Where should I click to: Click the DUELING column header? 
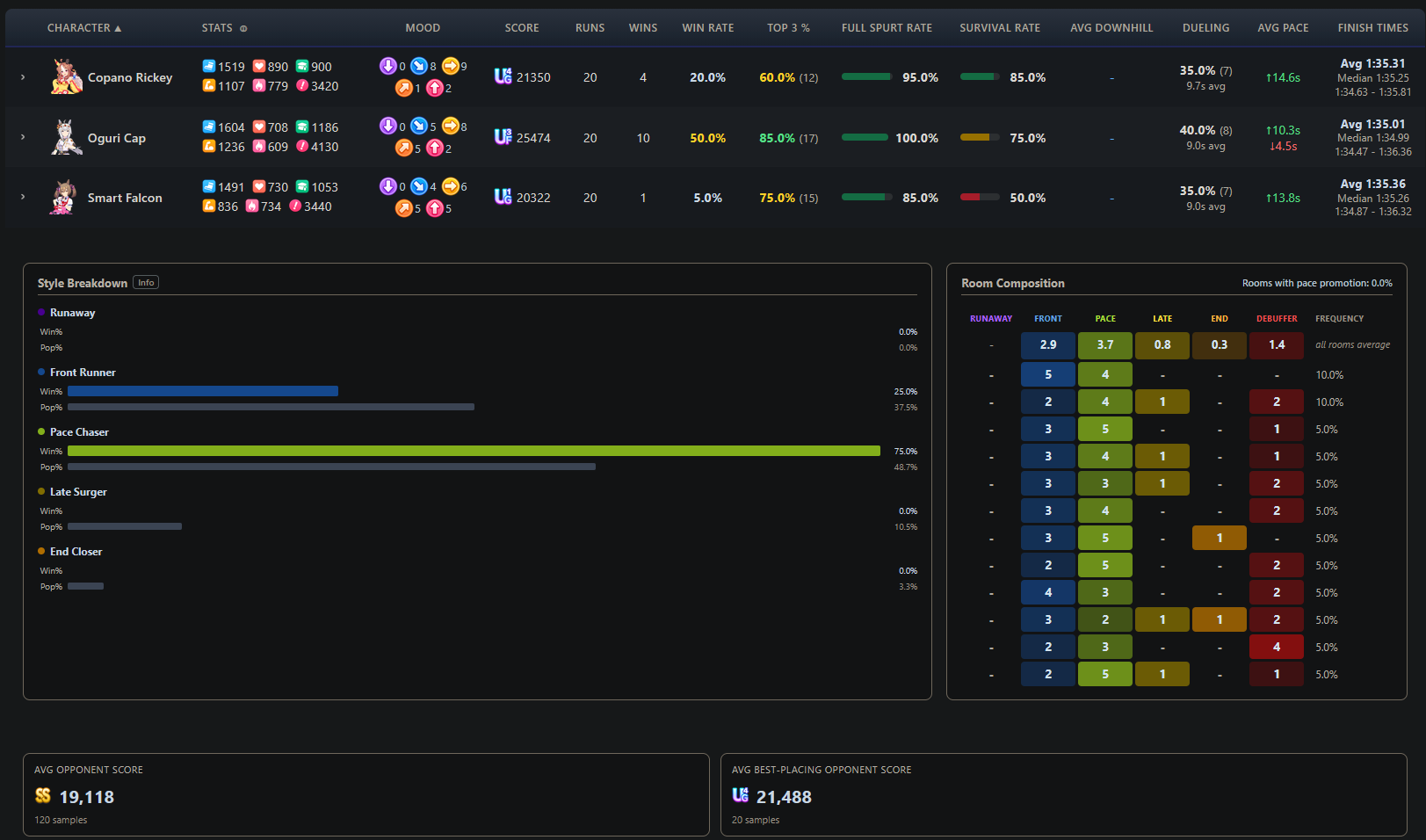tap(1205, 28)
